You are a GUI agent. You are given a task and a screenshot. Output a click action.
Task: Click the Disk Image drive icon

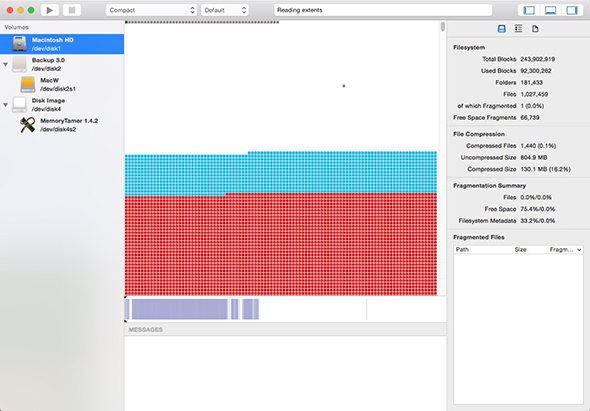20,104
